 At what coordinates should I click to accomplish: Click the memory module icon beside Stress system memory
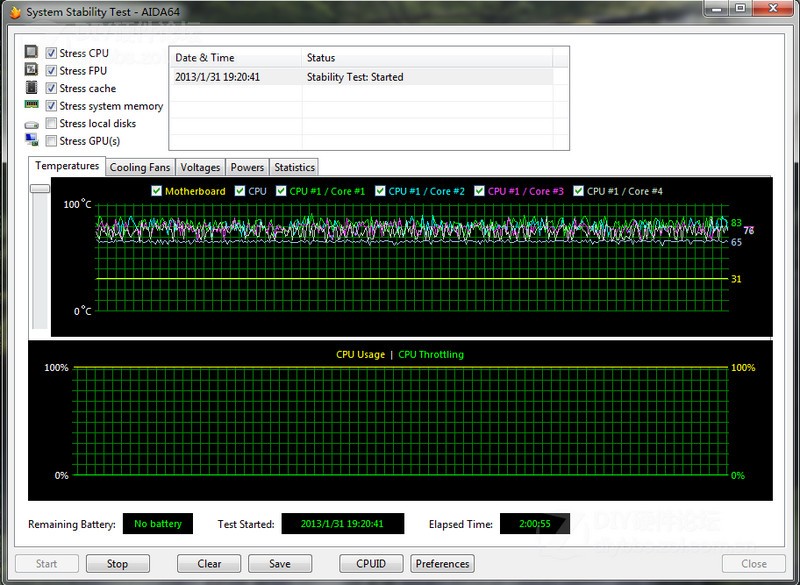[31, 106]
